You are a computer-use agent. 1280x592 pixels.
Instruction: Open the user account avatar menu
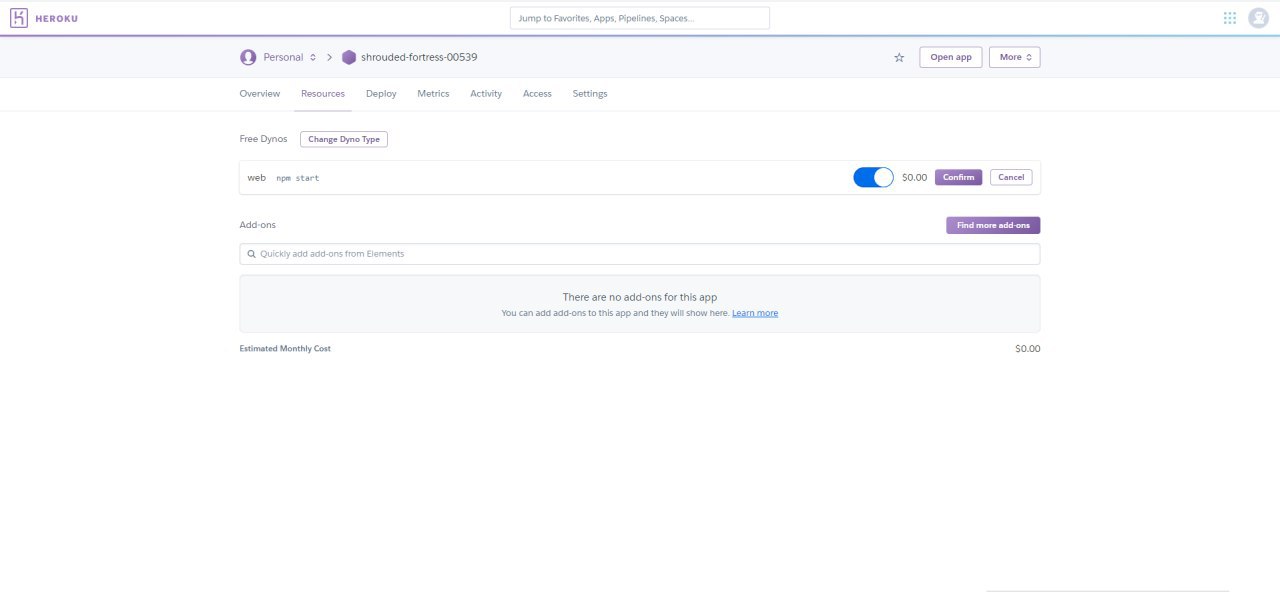(x=1258, y=17)
